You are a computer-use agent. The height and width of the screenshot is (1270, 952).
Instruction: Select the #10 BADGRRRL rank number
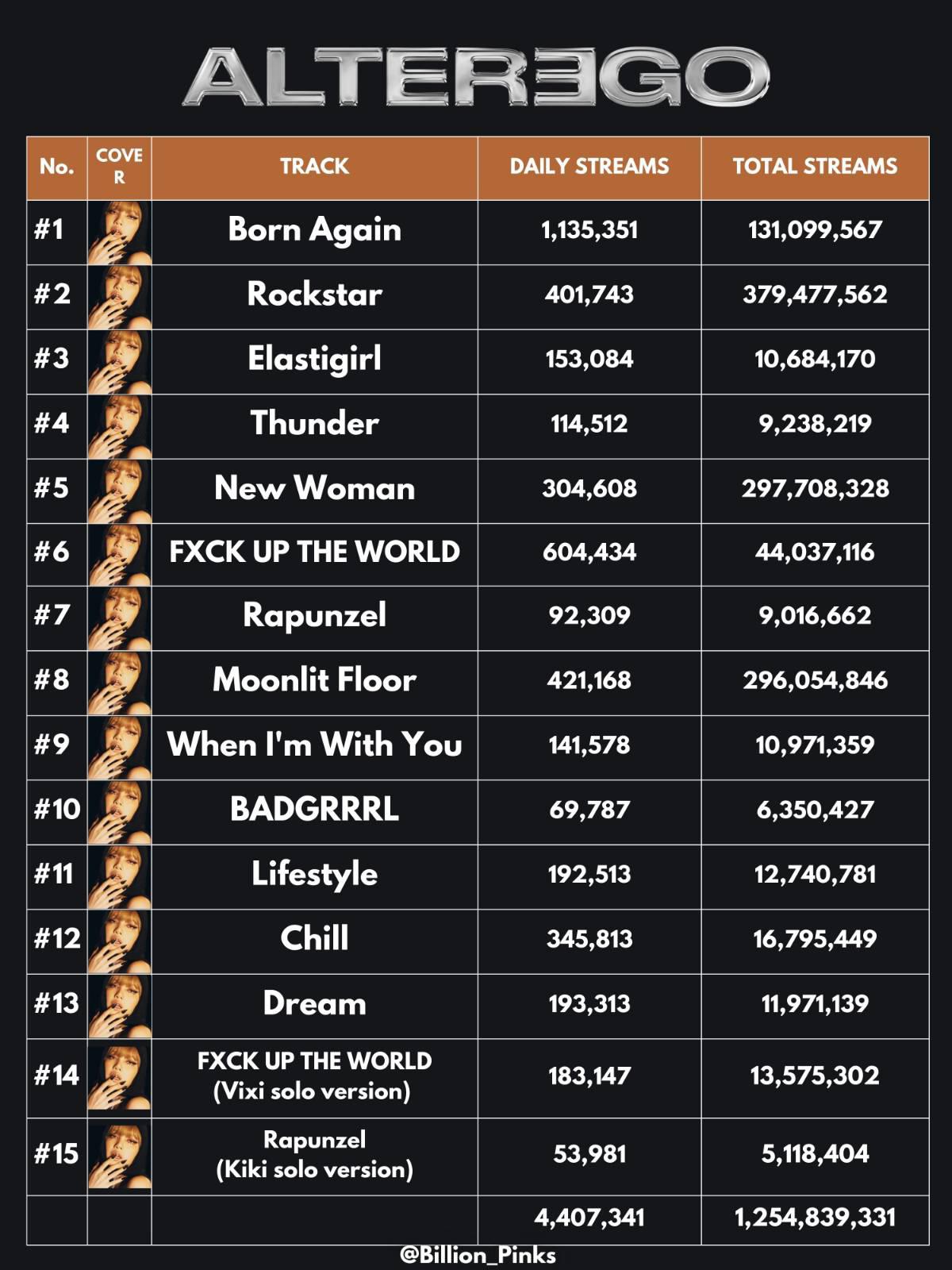pos(57,810)
